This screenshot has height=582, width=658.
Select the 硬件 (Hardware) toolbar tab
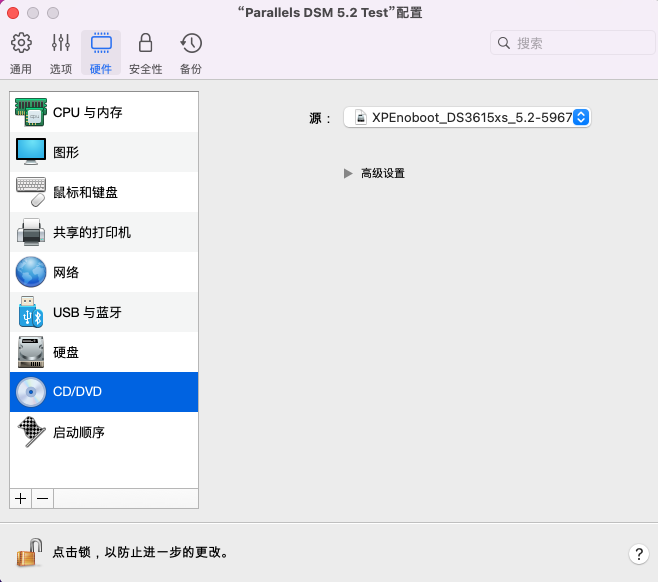101,52
